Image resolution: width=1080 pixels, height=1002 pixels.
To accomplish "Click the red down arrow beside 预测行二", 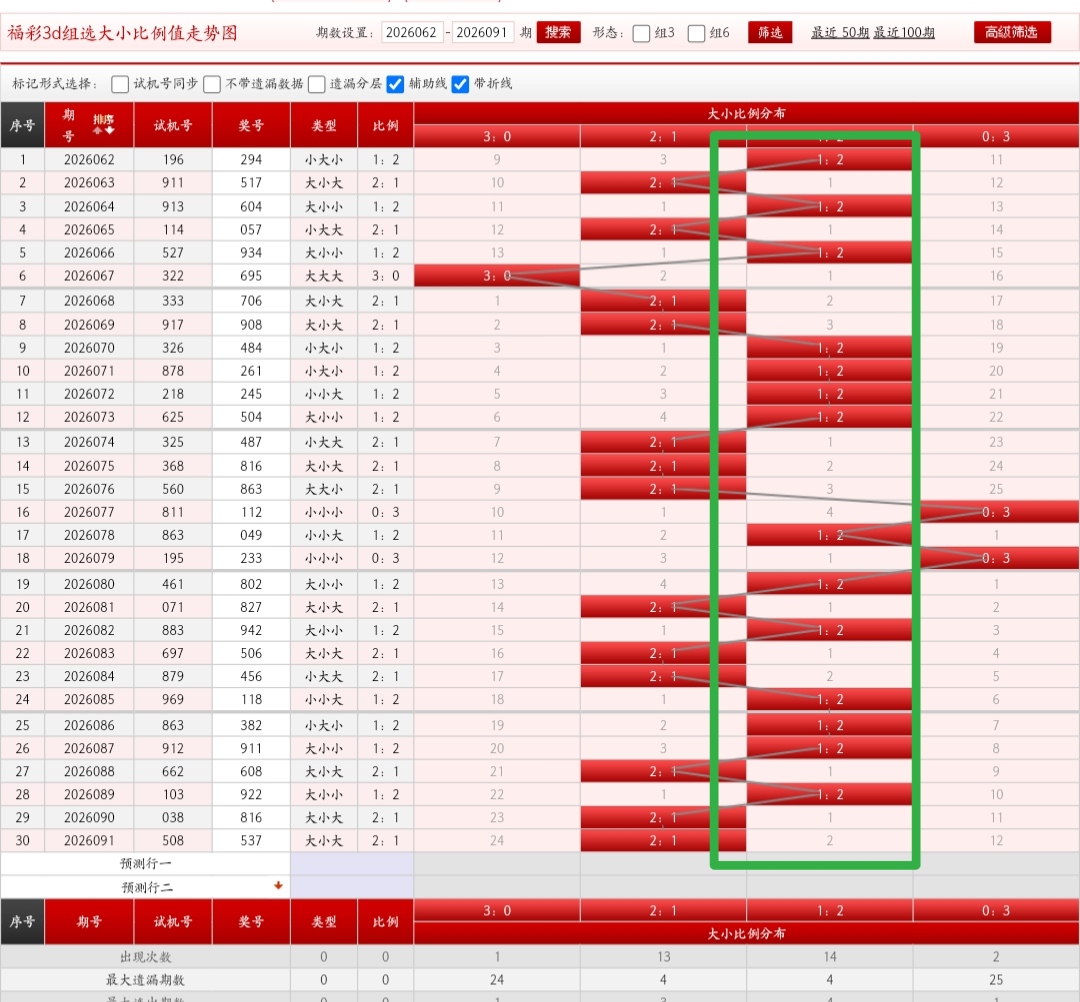I will click(278, 886).
